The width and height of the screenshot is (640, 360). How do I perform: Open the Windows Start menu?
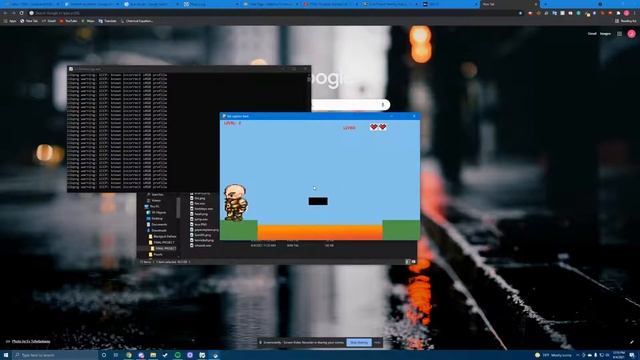click(6, 355)
